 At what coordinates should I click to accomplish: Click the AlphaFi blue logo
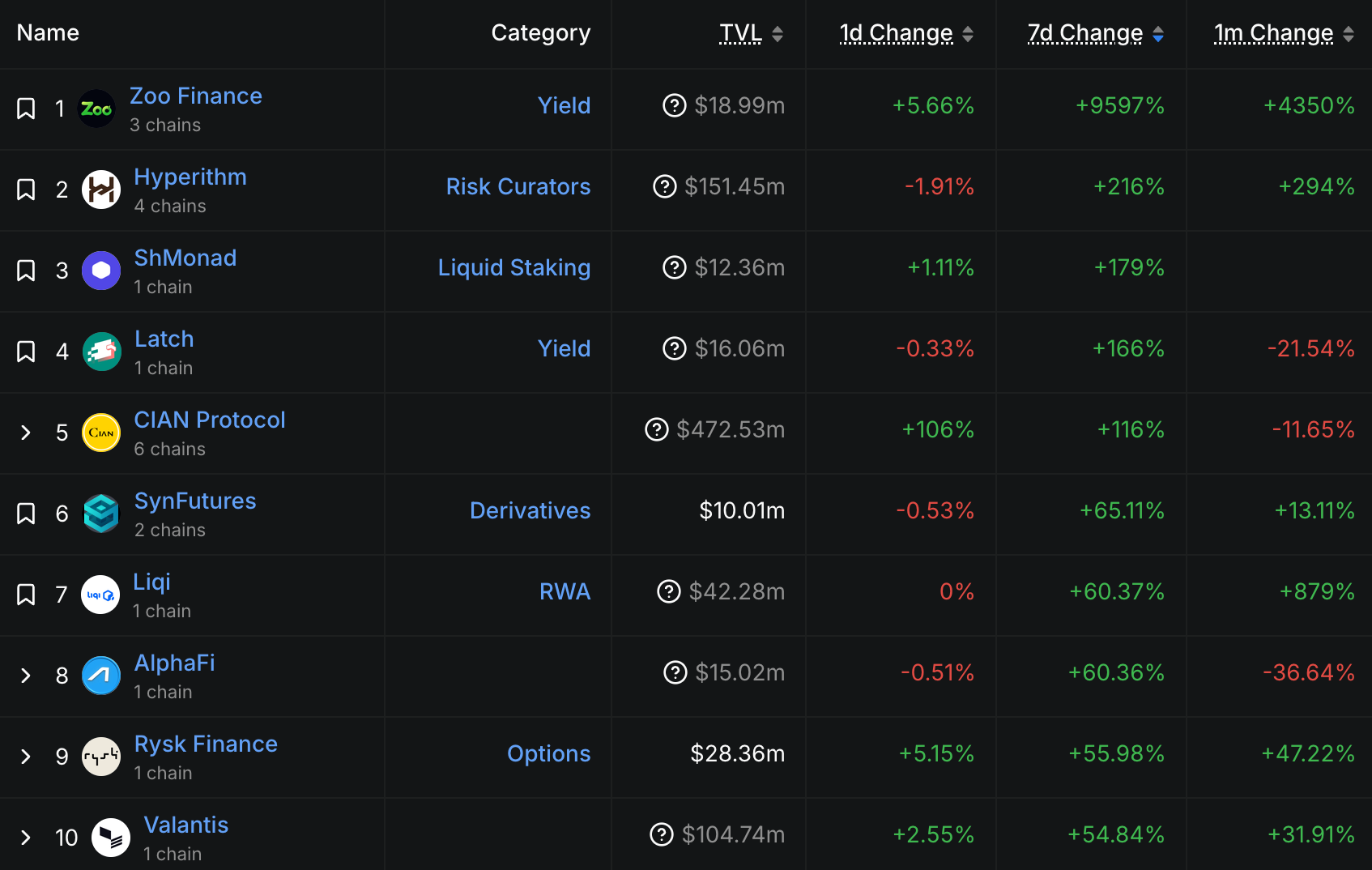tap(101, 676)
